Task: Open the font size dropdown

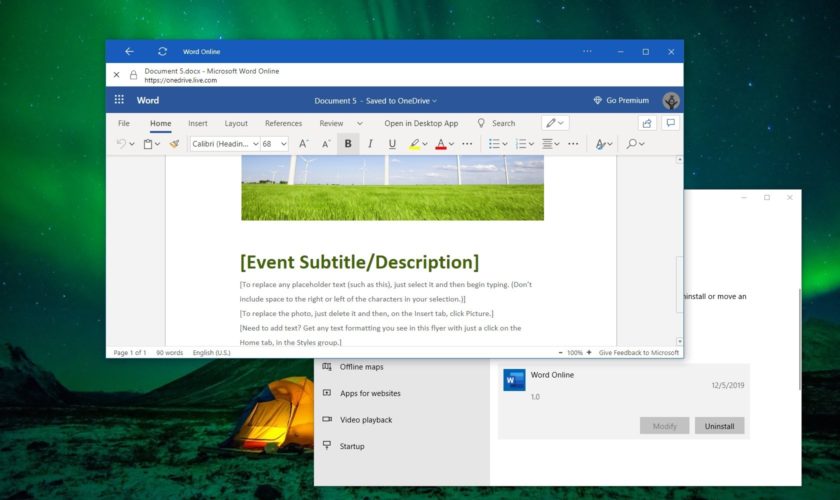Action: (284, 144)
